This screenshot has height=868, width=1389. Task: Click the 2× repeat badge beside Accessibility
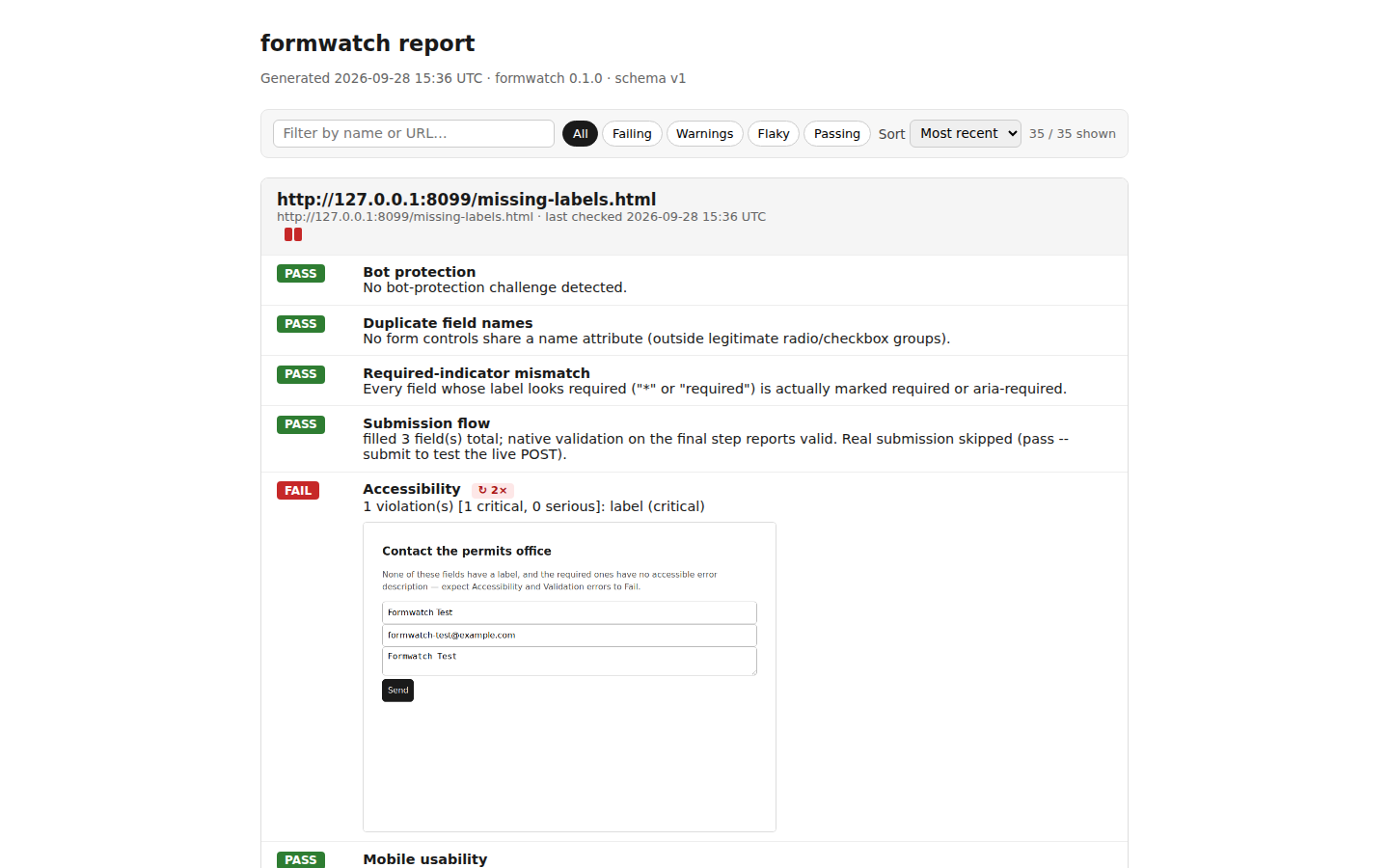point(492,490)
